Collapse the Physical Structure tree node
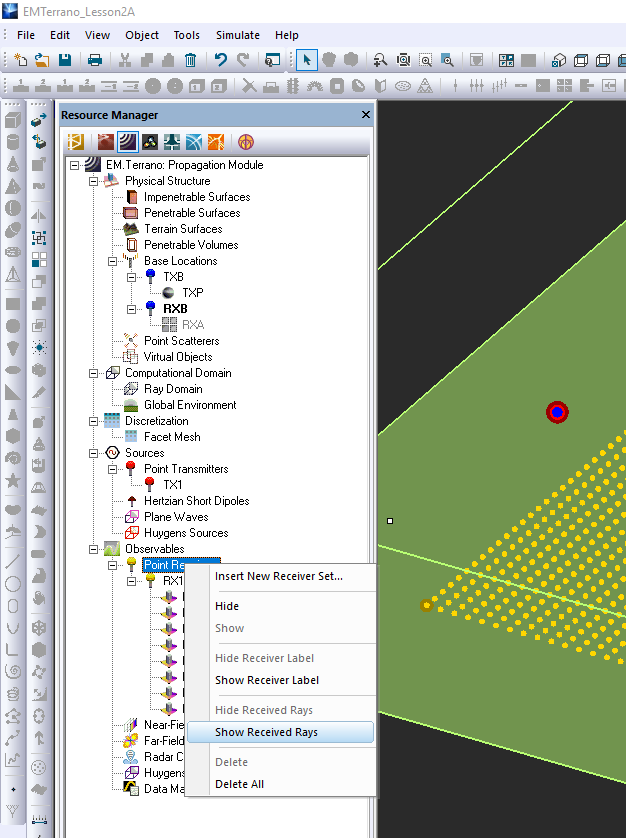The image size is (626, 838). 94,181
